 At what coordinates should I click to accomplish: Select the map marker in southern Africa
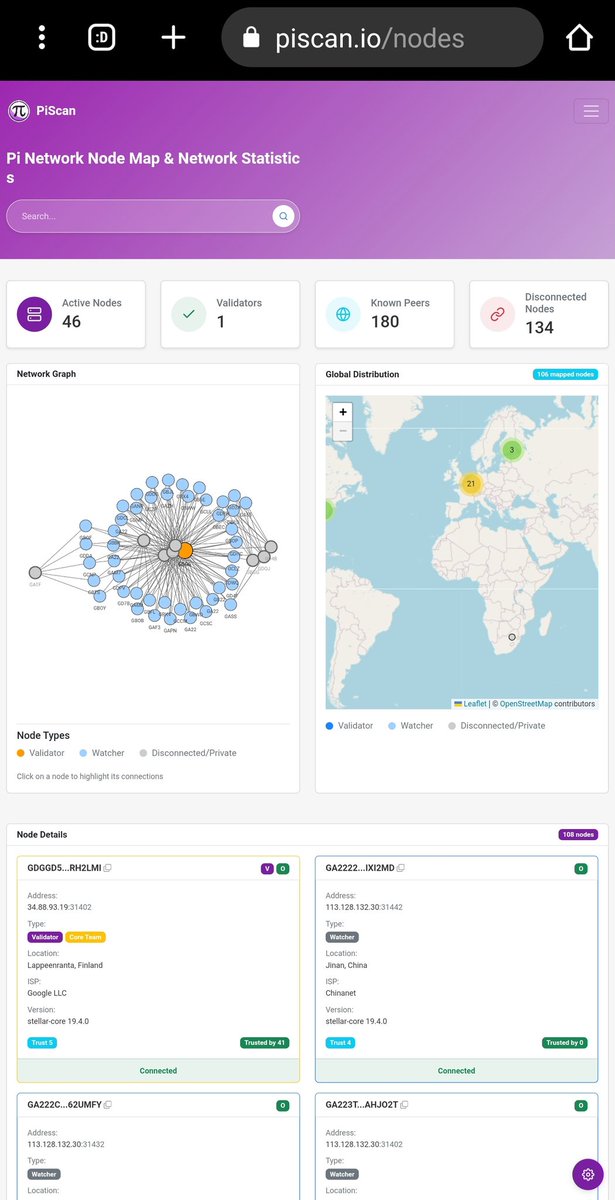click(512, 637)
